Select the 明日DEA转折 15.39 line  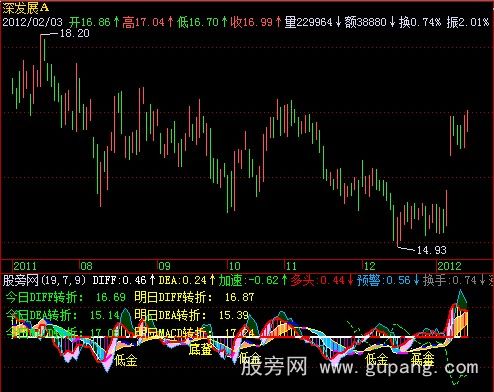pos(191,315)
